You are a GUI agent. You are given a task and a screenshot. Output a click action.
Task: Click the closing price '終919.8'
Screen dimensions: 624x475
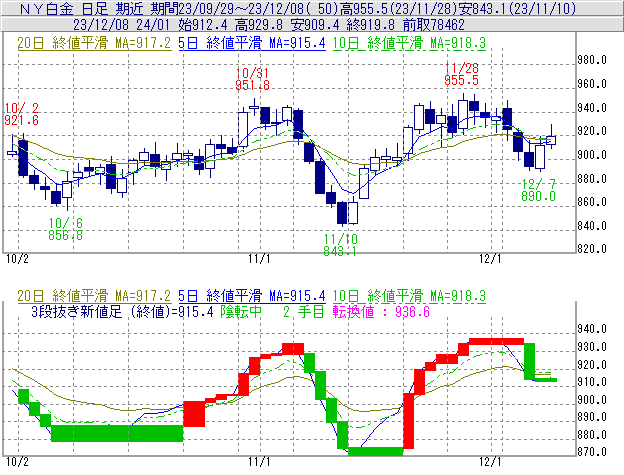point(370,25)
